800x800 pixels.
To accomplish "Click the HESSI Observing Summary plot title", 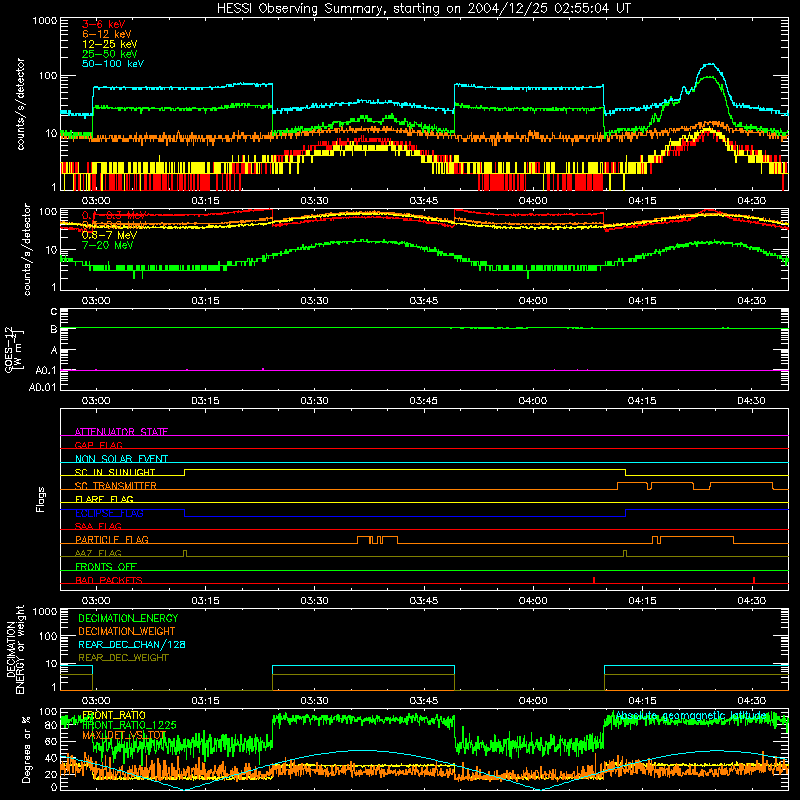I will (423, 8).
